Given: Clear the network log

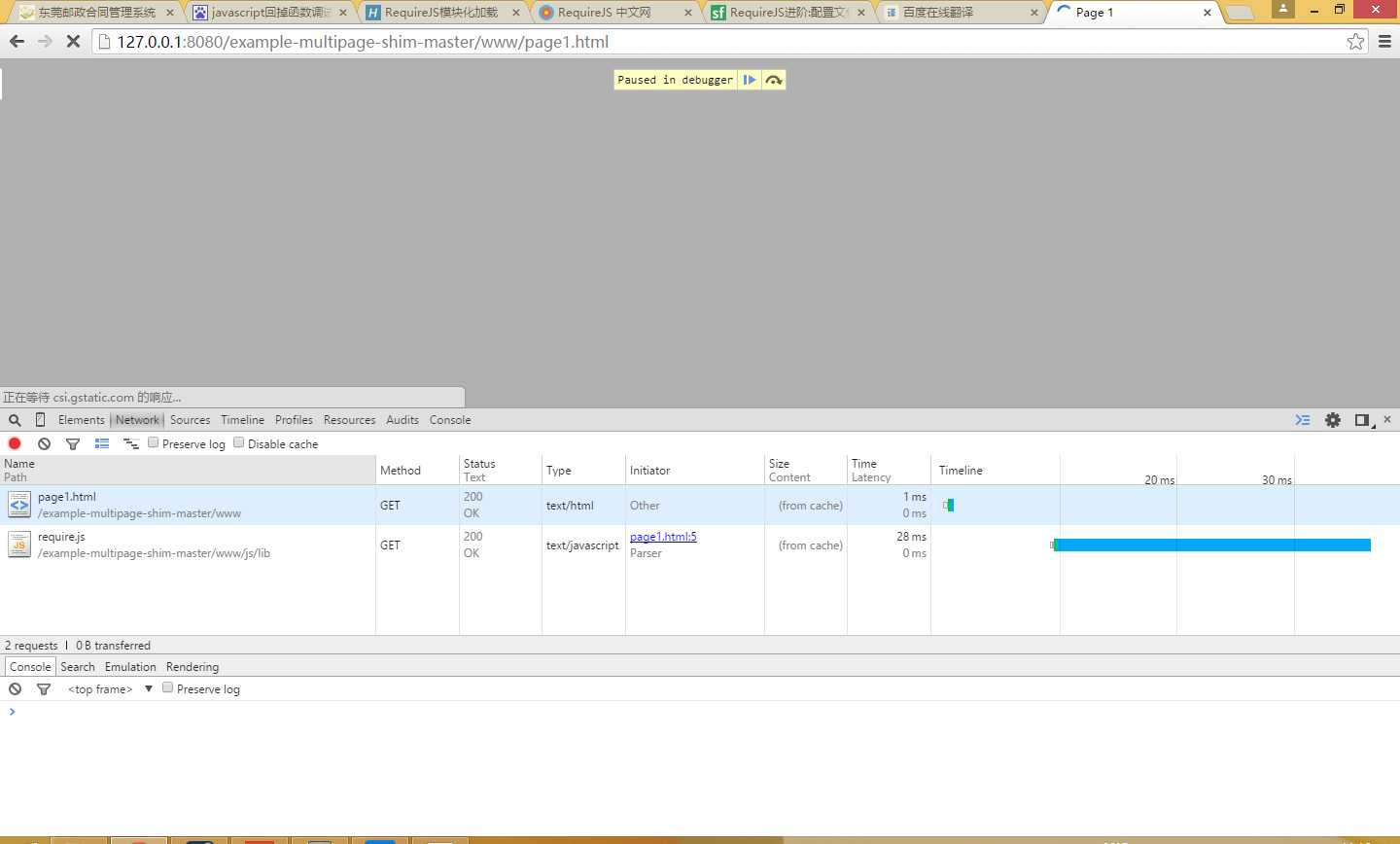Looking at the screenshot, I should point(44,443).
